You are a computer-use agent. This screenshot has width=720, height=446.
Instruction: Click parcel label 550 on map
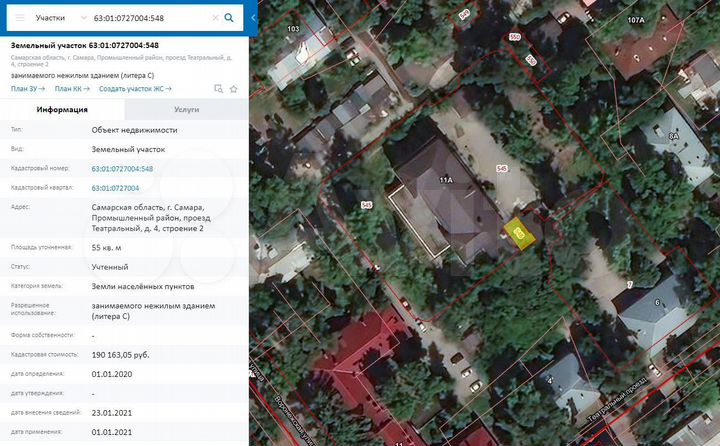point(515,37)
